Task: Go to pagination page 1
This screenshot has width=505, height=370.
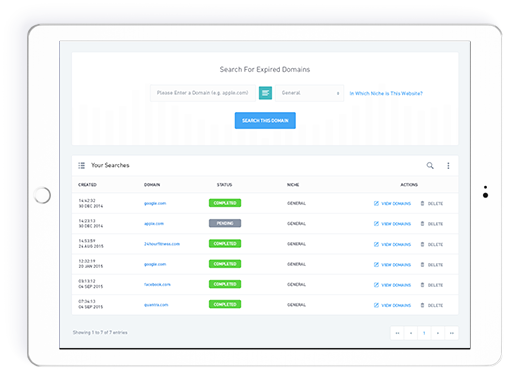Action: 424,333
